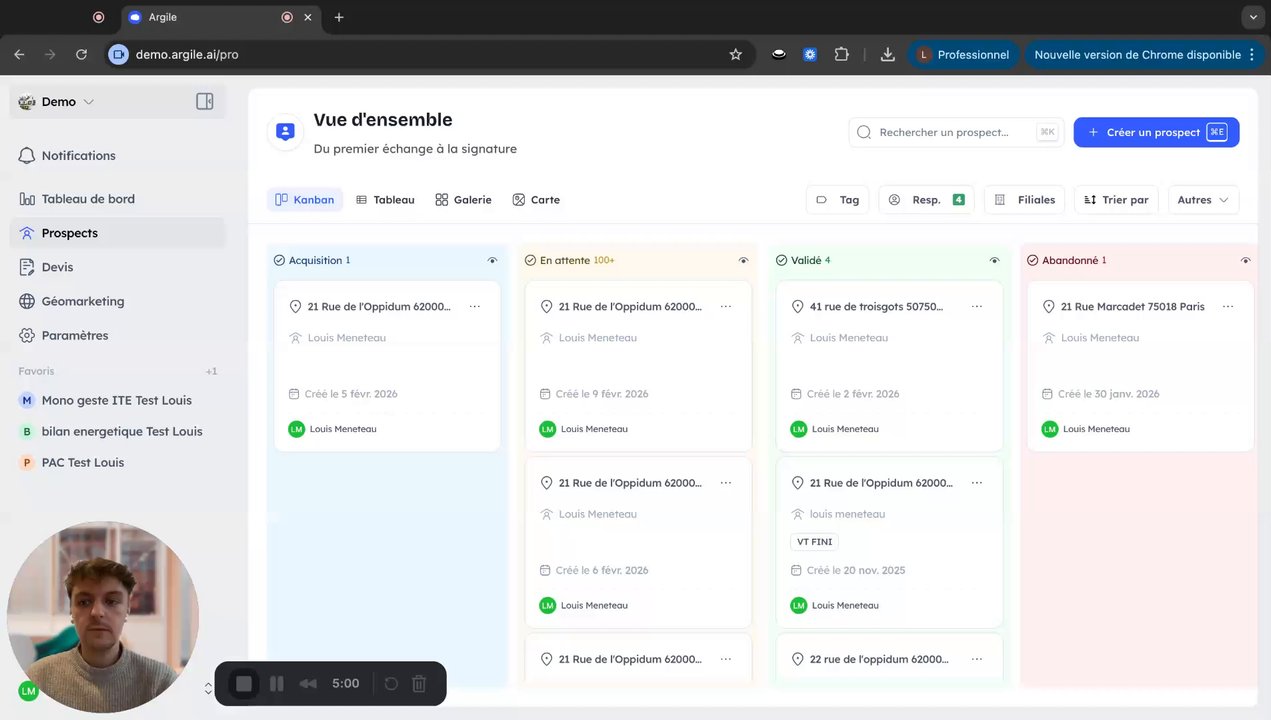Click LM avatar on Abandonné card

click(1050, 429)
